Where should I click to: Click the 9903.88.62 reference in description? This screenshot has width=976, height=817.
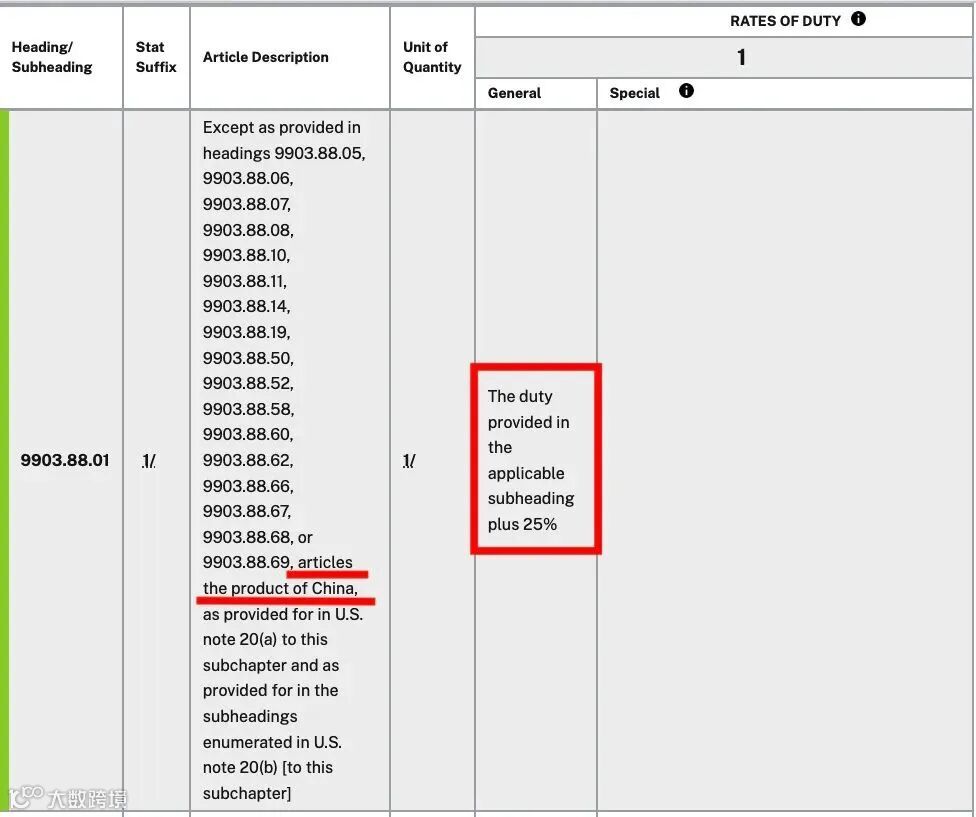tap(248, 460)
